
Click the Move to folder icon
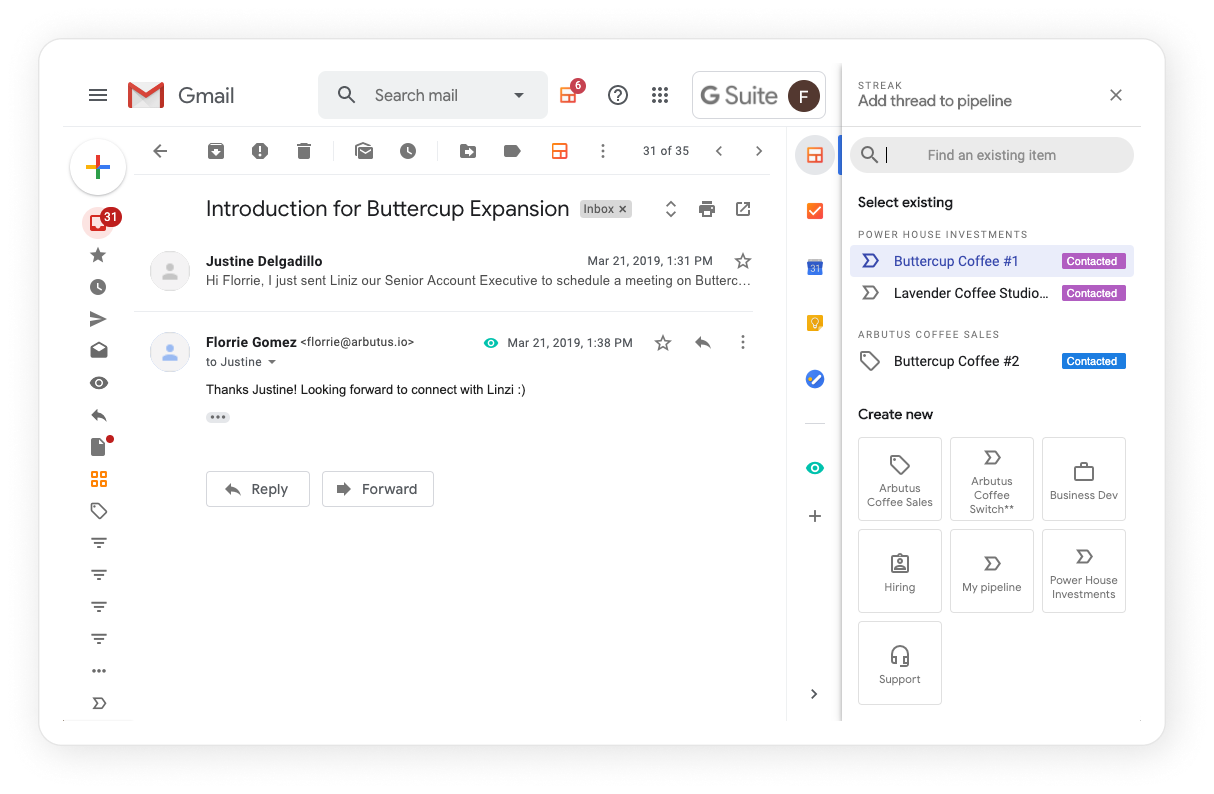[x=468, y=151]
